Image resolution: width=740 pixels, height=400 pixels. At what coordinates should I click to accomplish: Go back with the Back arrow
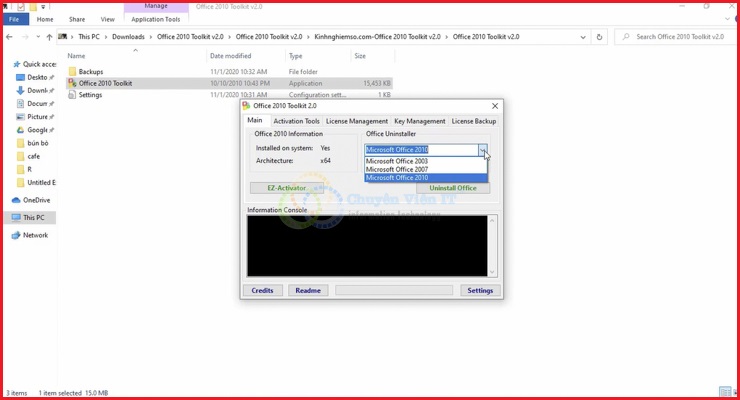(9, 37)
